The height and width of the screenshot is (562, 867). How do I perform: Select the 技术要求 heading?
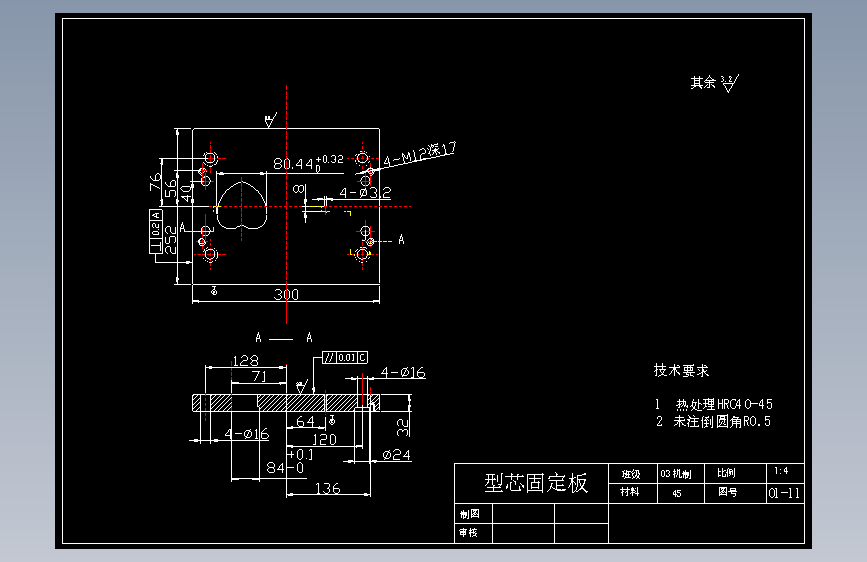coord(681,370)
